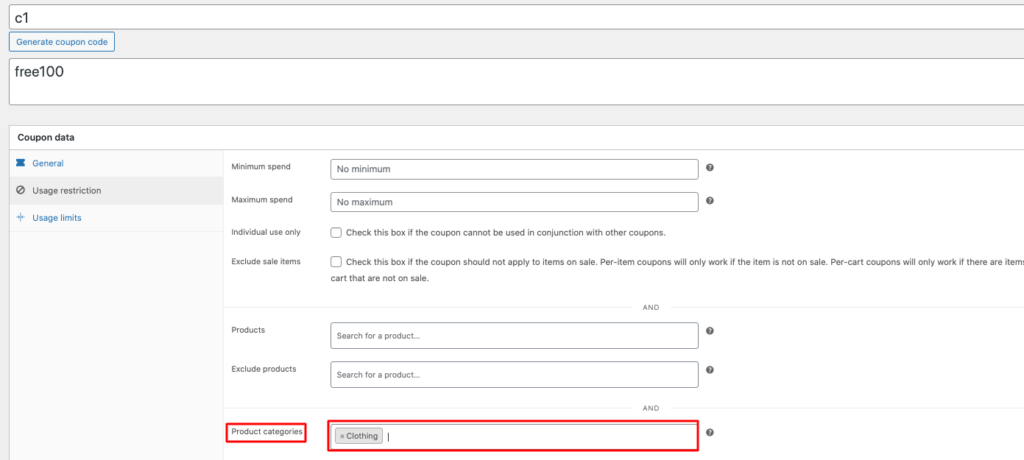Click the help icon next to Products field
The width and height of the screenshot is (1024, 460).
(x=709, y=331)
